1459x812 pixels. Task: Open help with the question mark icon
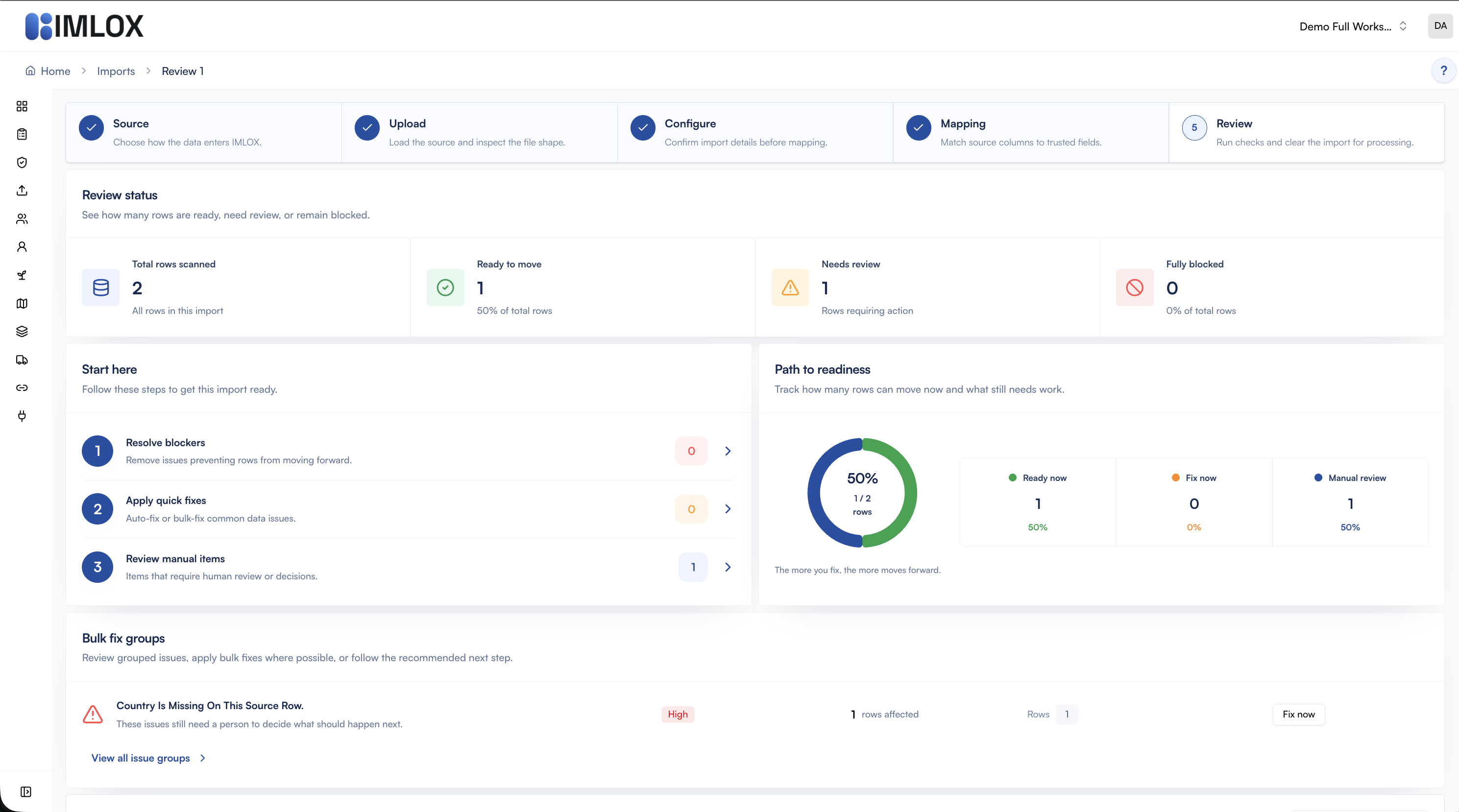1443,71
